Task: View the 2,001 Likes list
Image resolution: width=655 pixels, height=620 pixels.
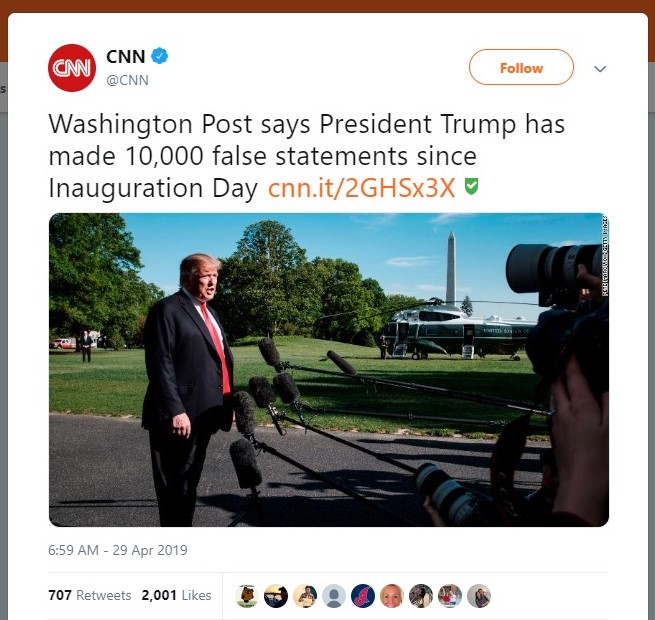Action: [x=176, y=595]
